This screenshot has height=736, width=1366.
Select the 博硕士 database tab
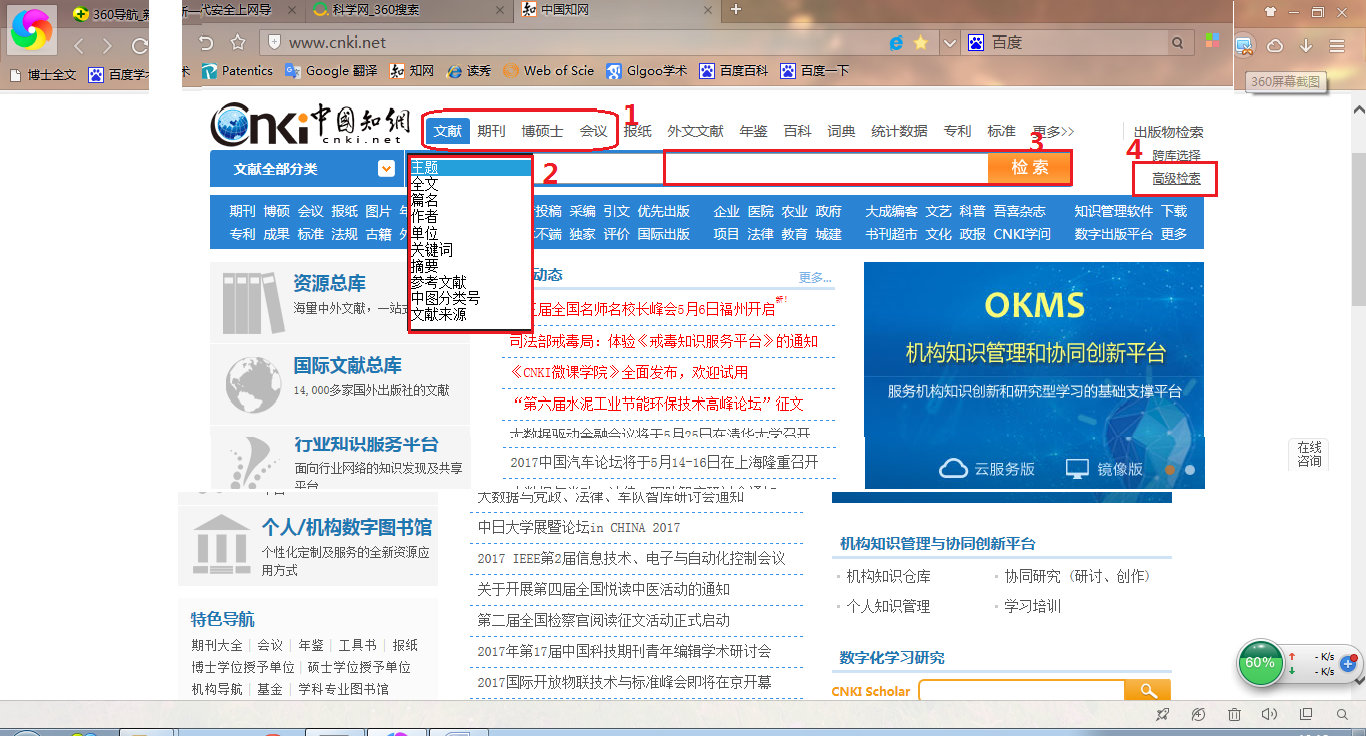tap(542, 131)
